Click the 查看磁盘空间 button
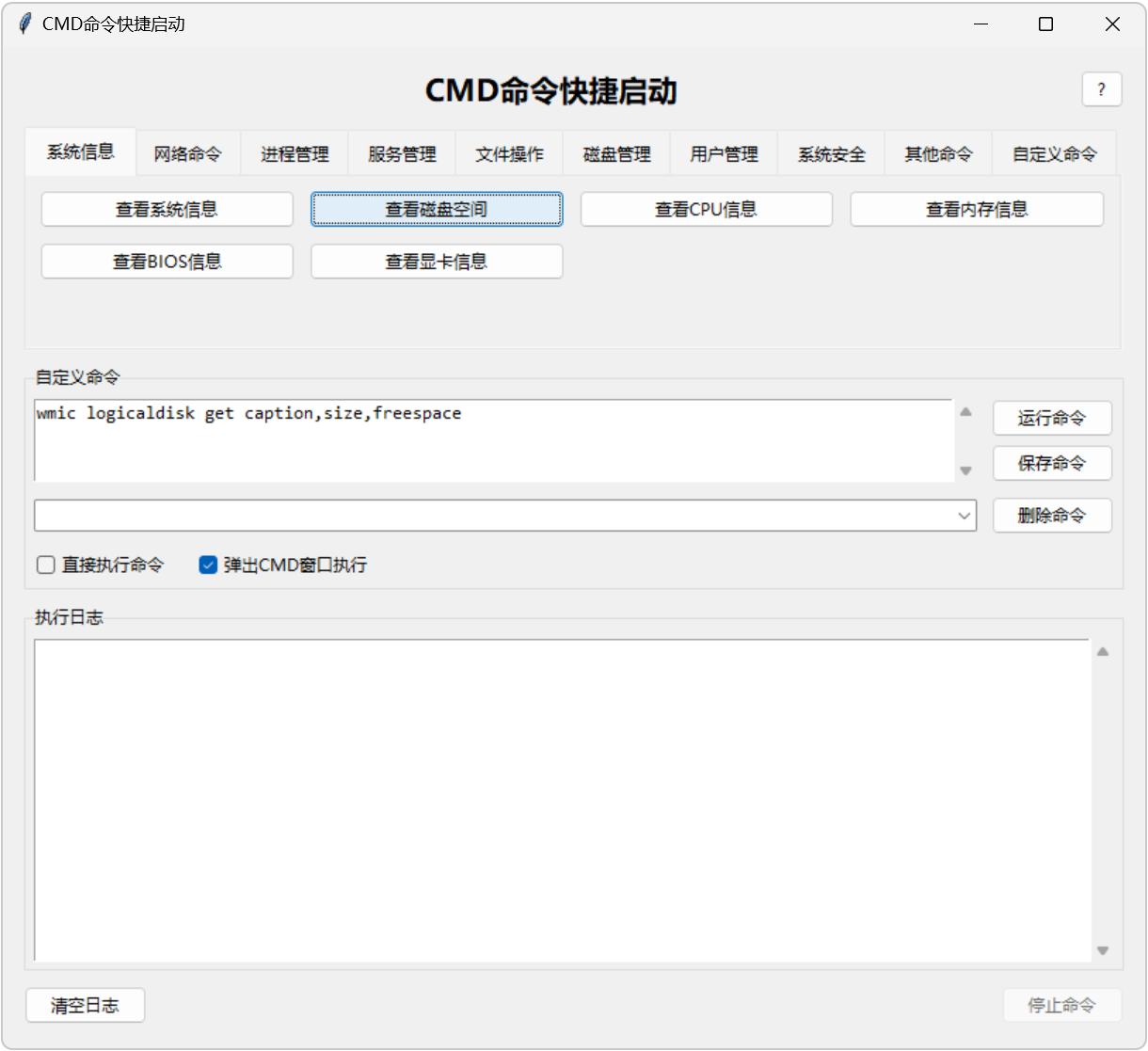Image resolution: width=1148 pixels, height=1051 pixels. pos(437,209)
